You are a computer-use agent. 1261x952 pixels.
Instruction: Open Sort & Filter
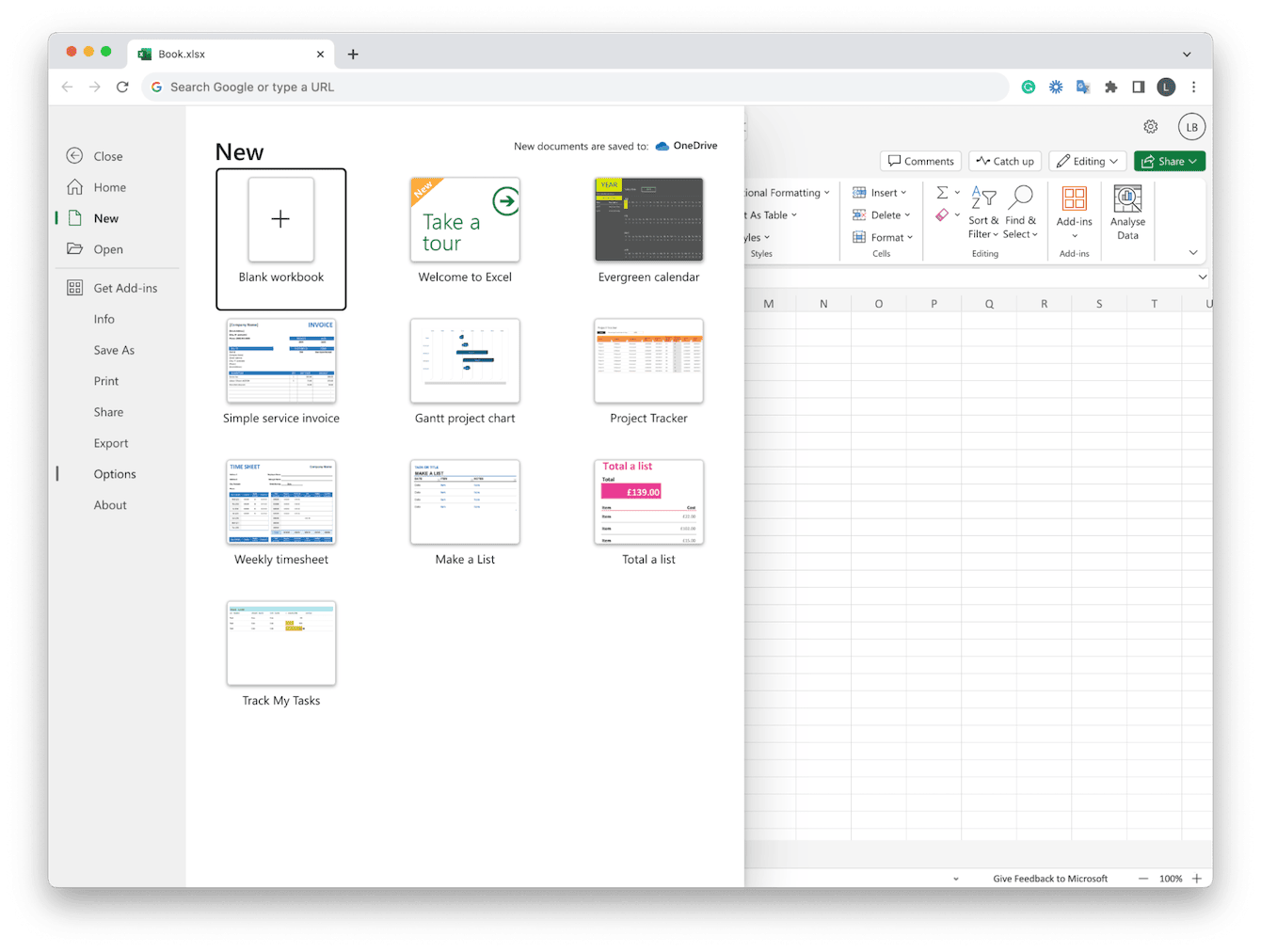tap(982, 211)
